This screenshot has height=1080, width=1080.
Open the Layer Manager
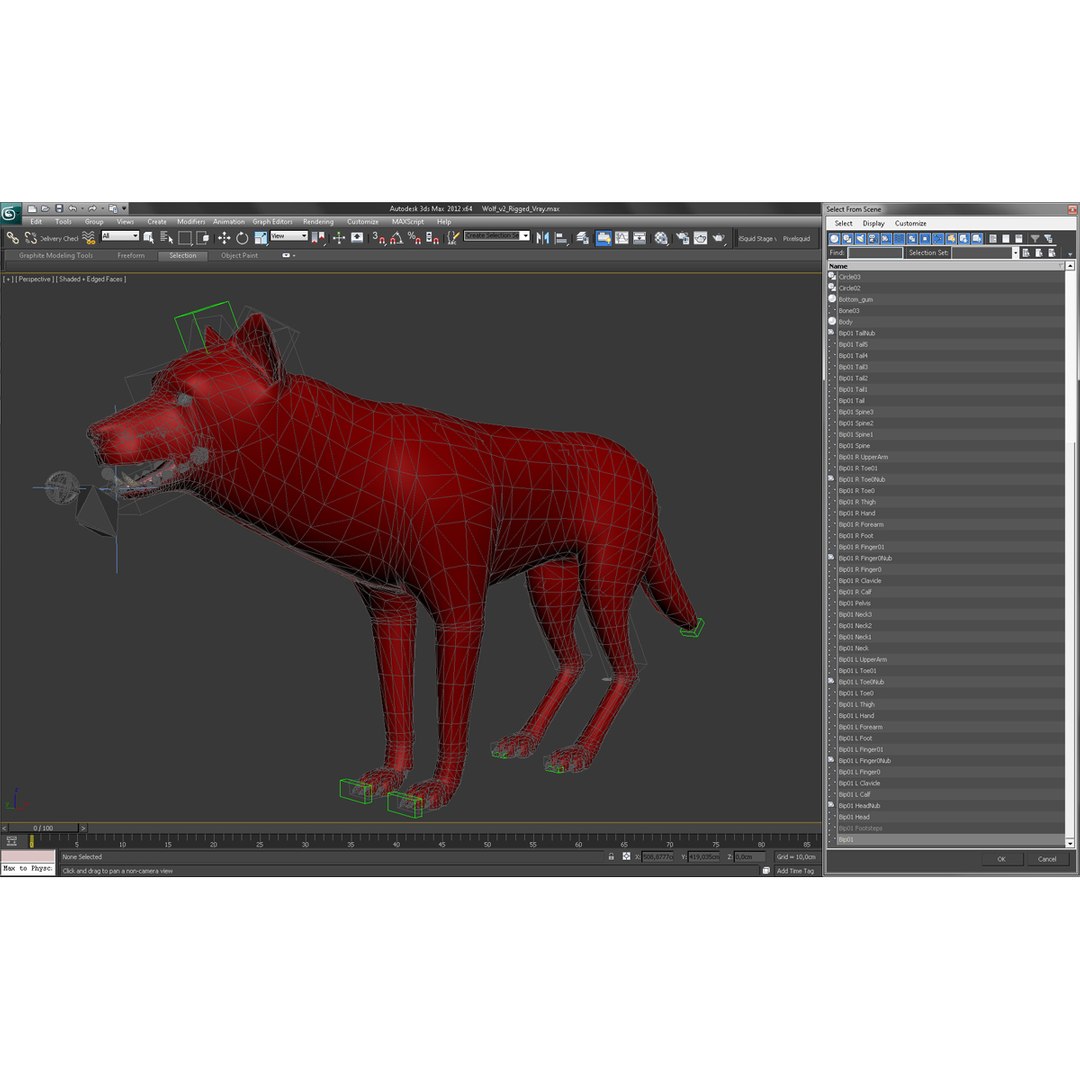coord(583,238)
